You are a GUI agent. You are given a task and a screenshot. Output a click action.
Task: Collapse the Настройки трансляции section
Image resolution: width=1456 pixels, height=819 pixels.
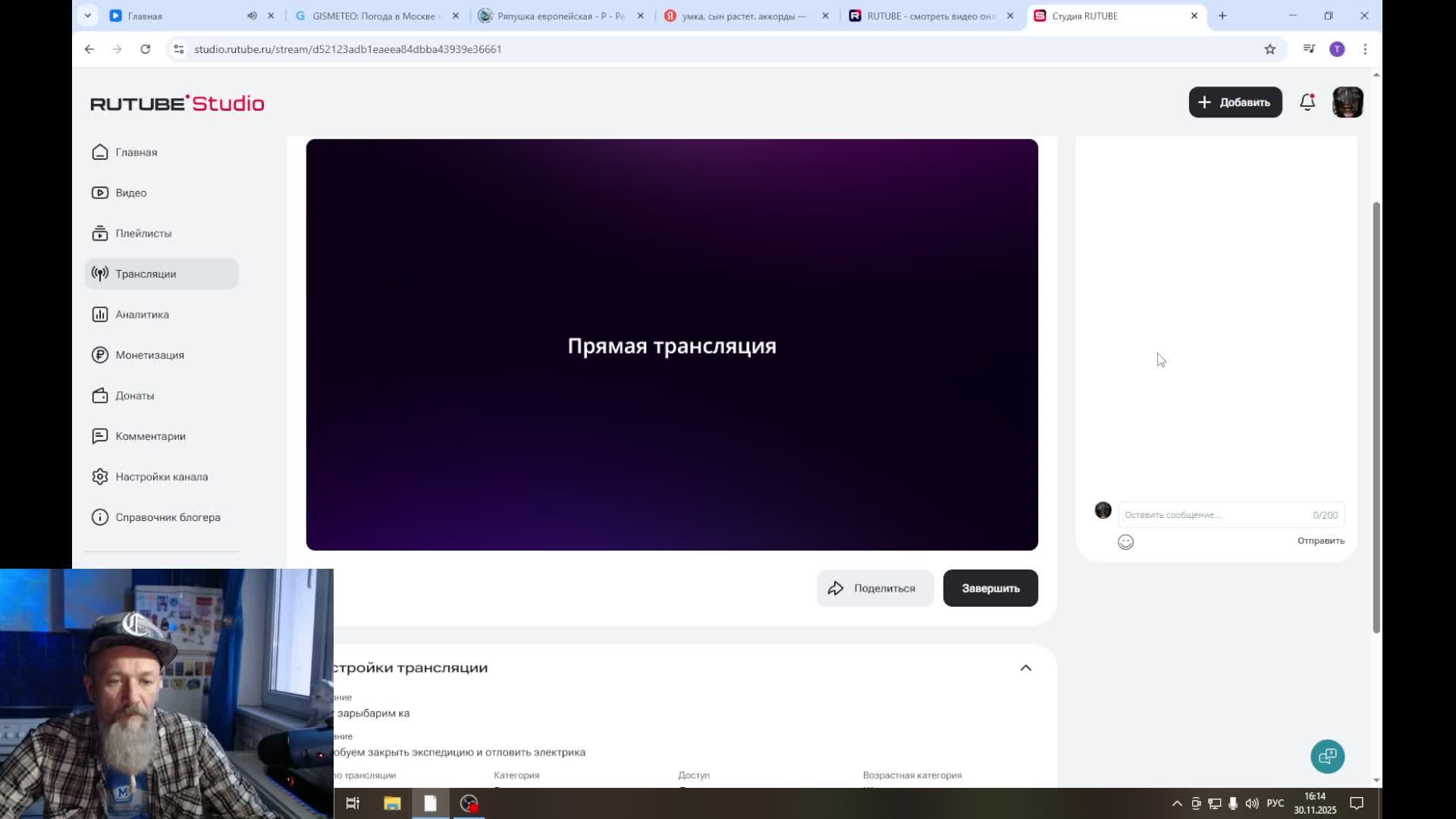[1025, 668]
